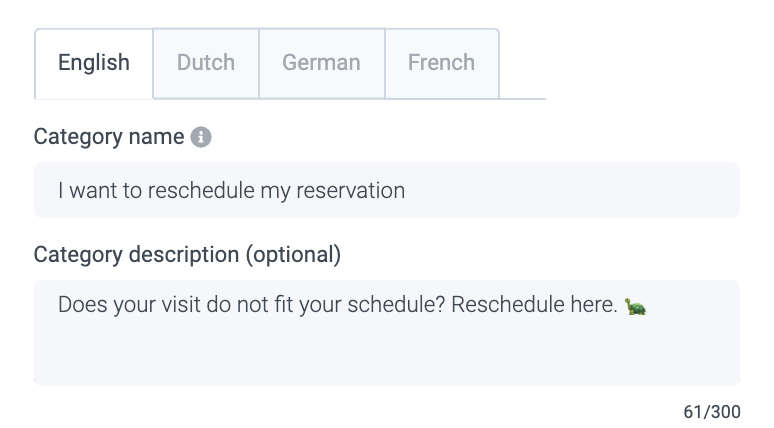This screenshot has width=774, height=428.
Task: Switch to the French tab
Action: [441, 63]
